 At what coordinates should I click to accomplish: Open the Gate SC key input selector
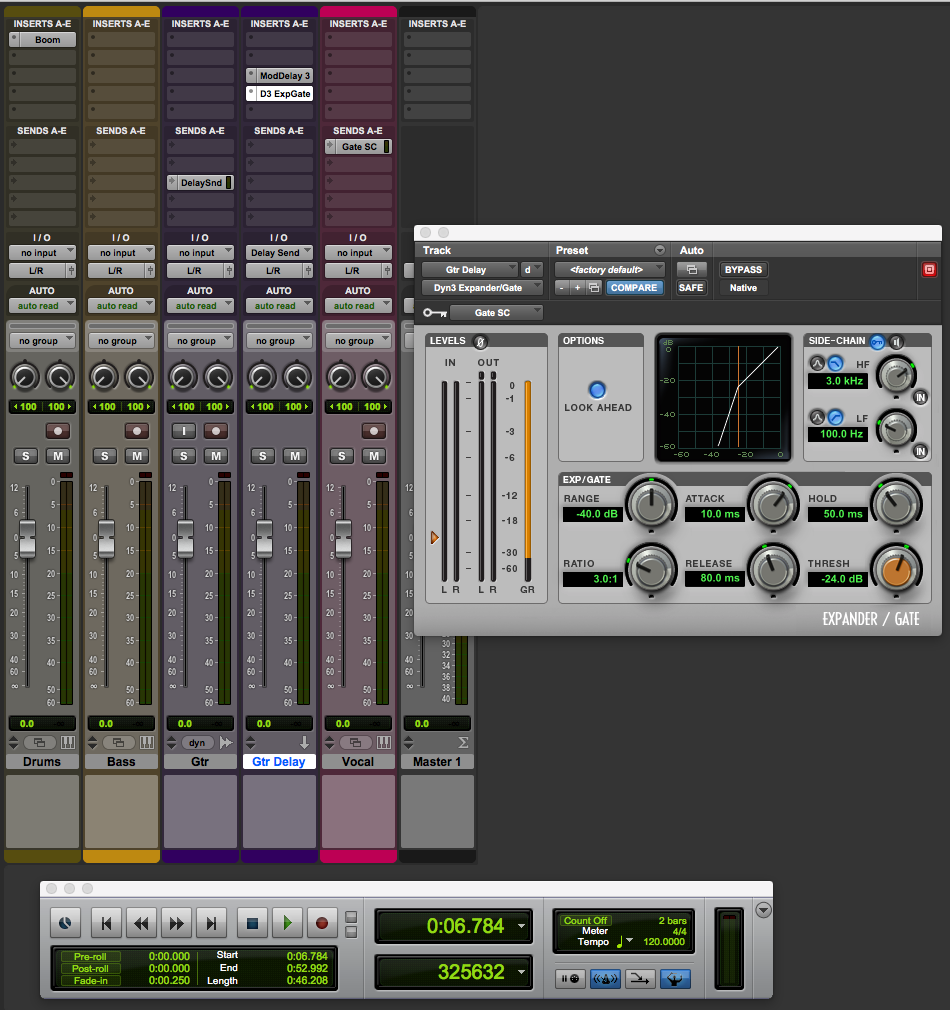495,312
